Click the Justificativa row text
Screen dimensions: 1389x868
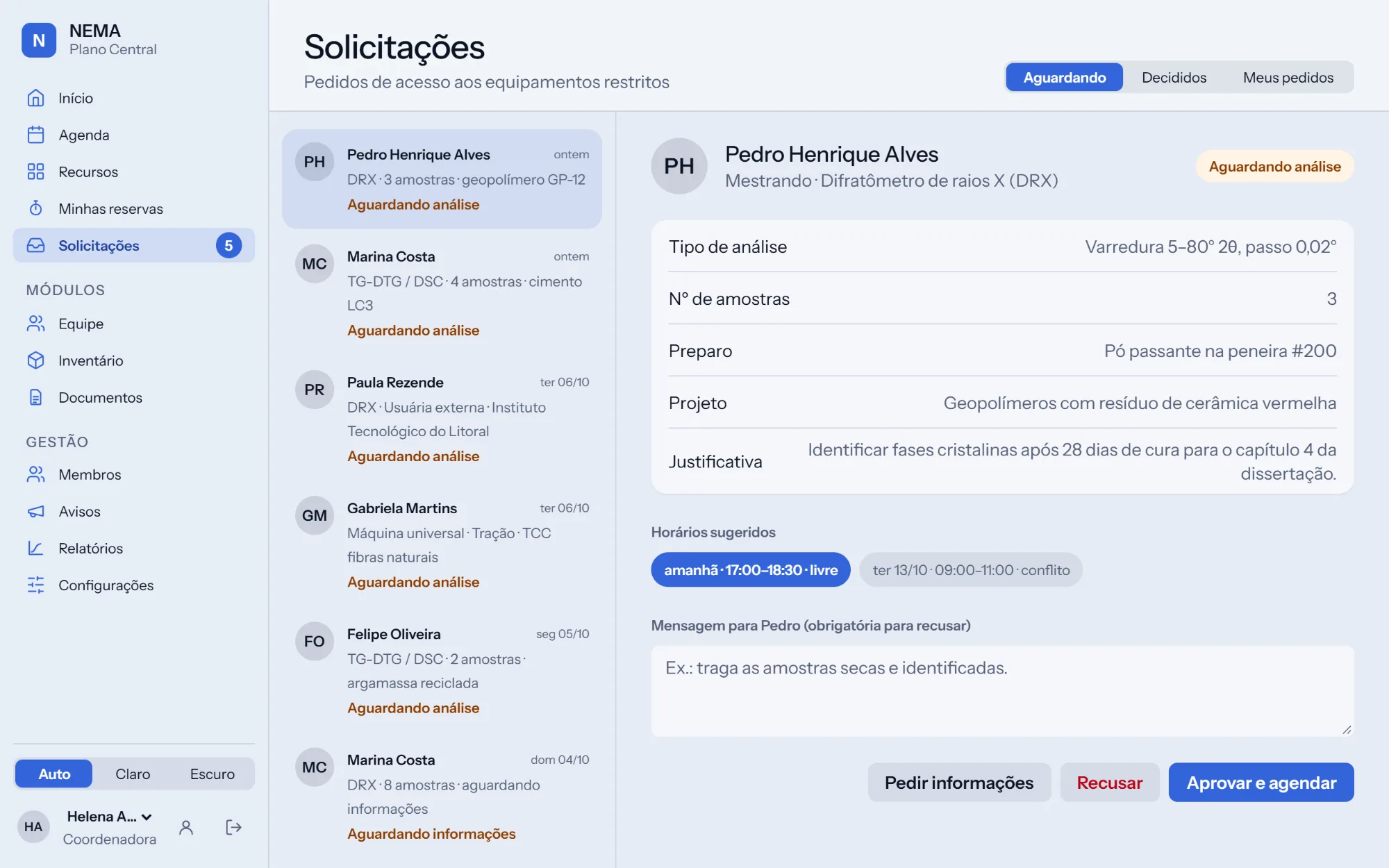[x=1071, y=462]
